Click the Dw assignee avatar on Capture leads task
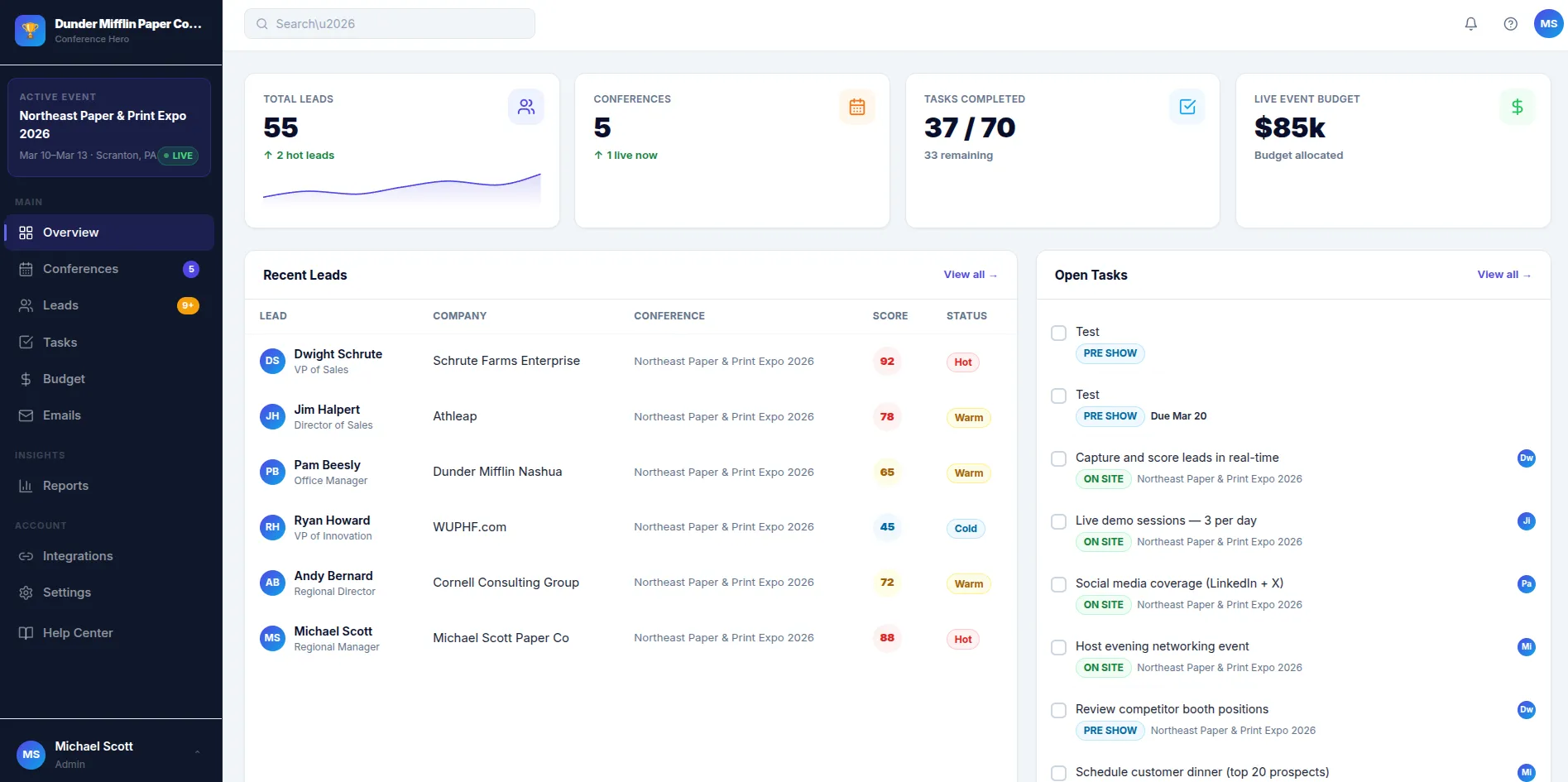Screen dimensions: 1568x782 tap(1526, 458)
